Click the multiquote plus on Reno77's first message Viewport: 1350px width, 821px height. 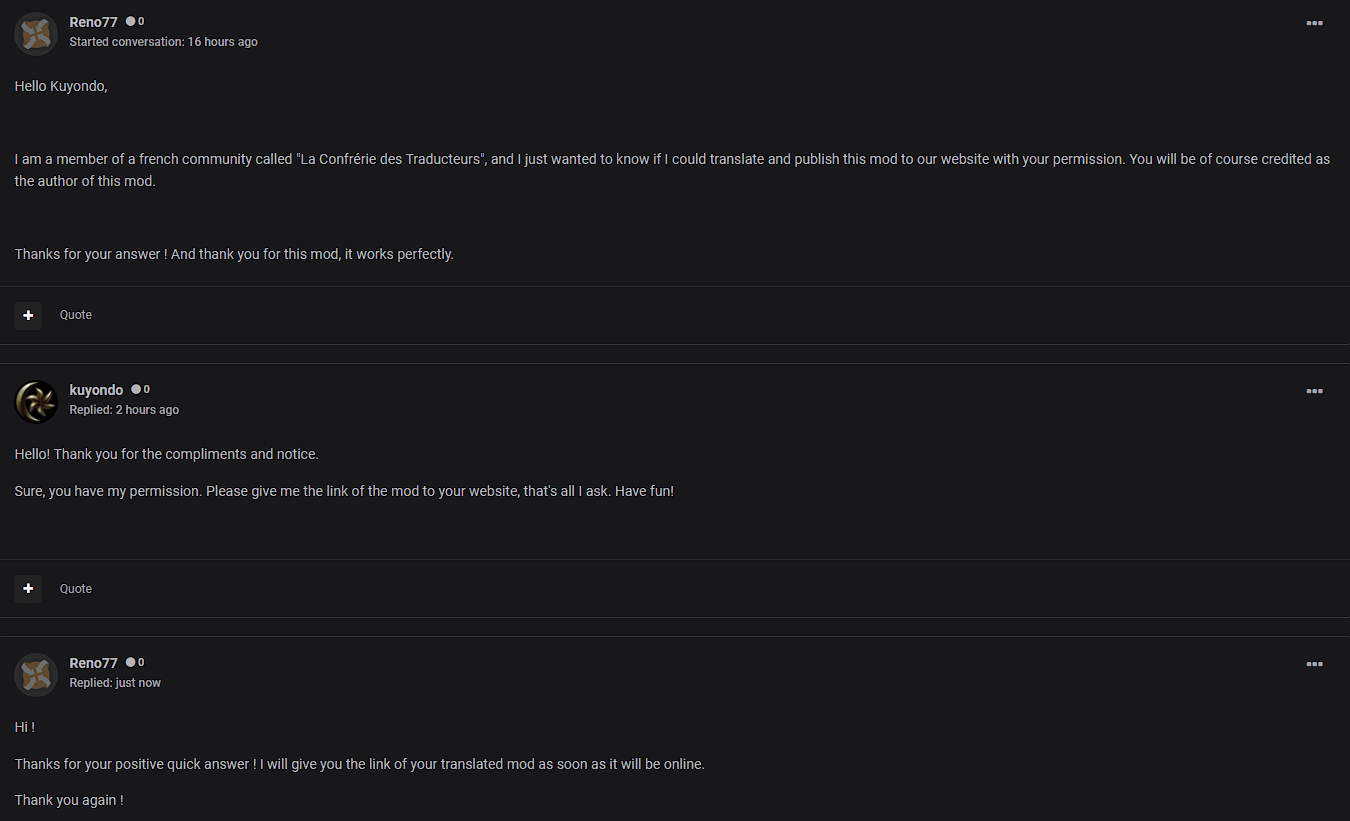[x=28, y=315]
